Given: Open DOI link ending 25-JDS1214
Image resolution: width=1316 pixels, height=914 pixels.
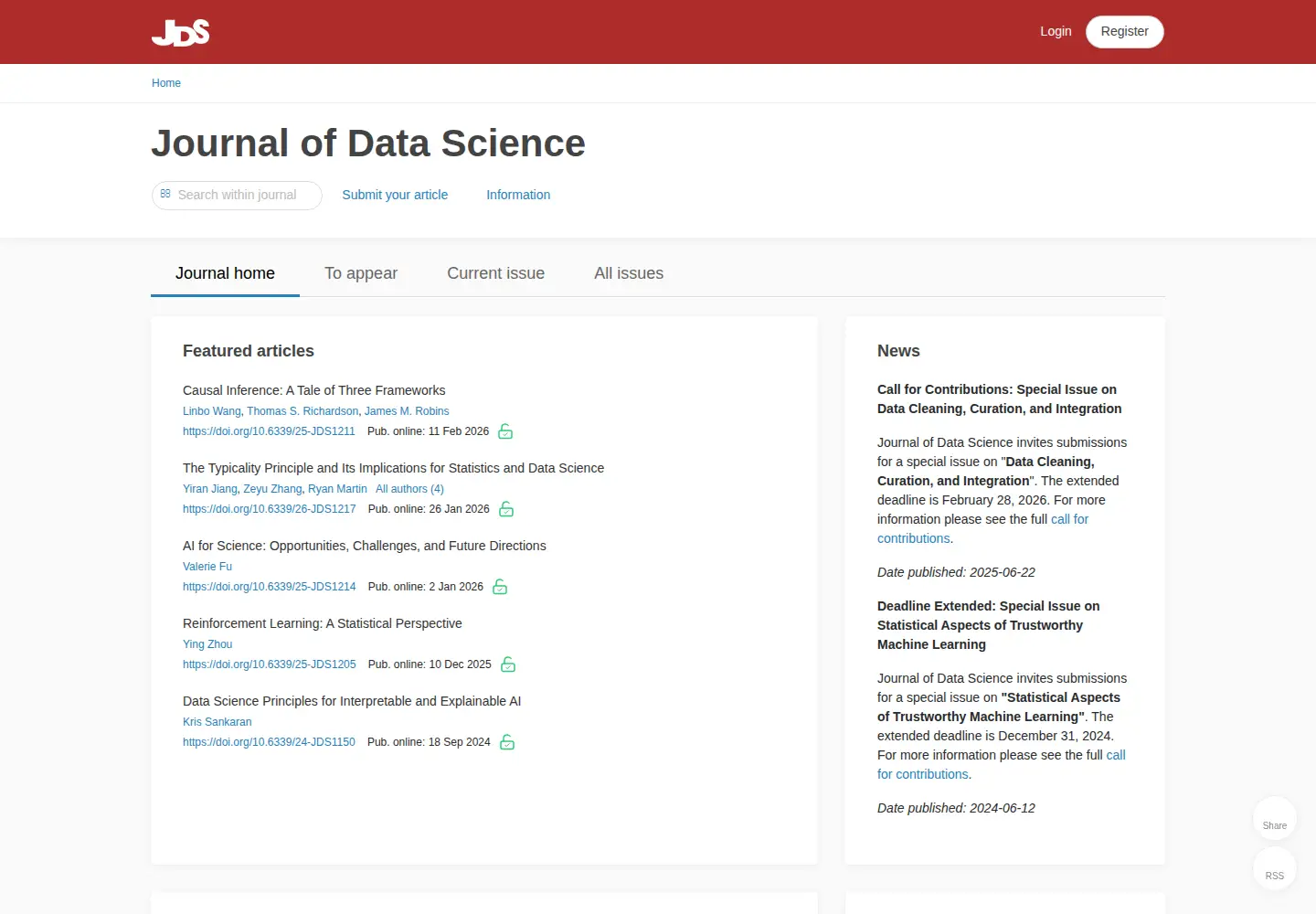Looking at the screenshot, I should point(269,587).
